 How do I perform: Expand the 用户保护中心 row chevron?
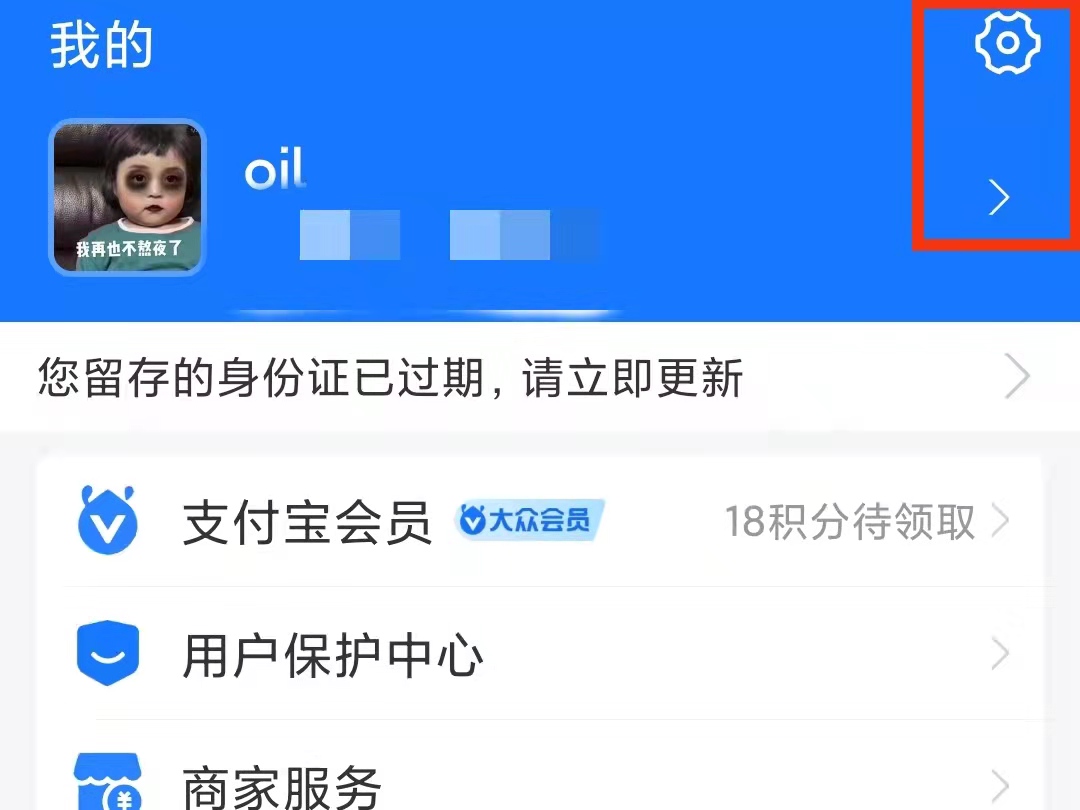[x=1000, y=654]
